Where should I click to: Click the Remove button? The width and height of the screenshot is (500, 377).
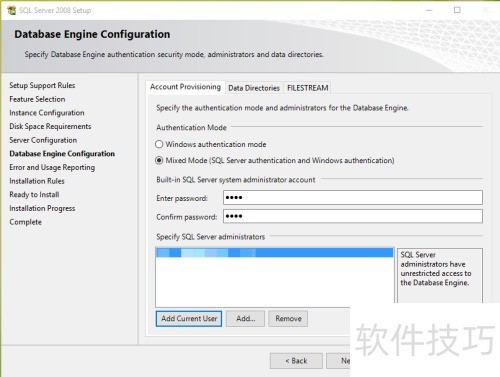pos(288,319)
